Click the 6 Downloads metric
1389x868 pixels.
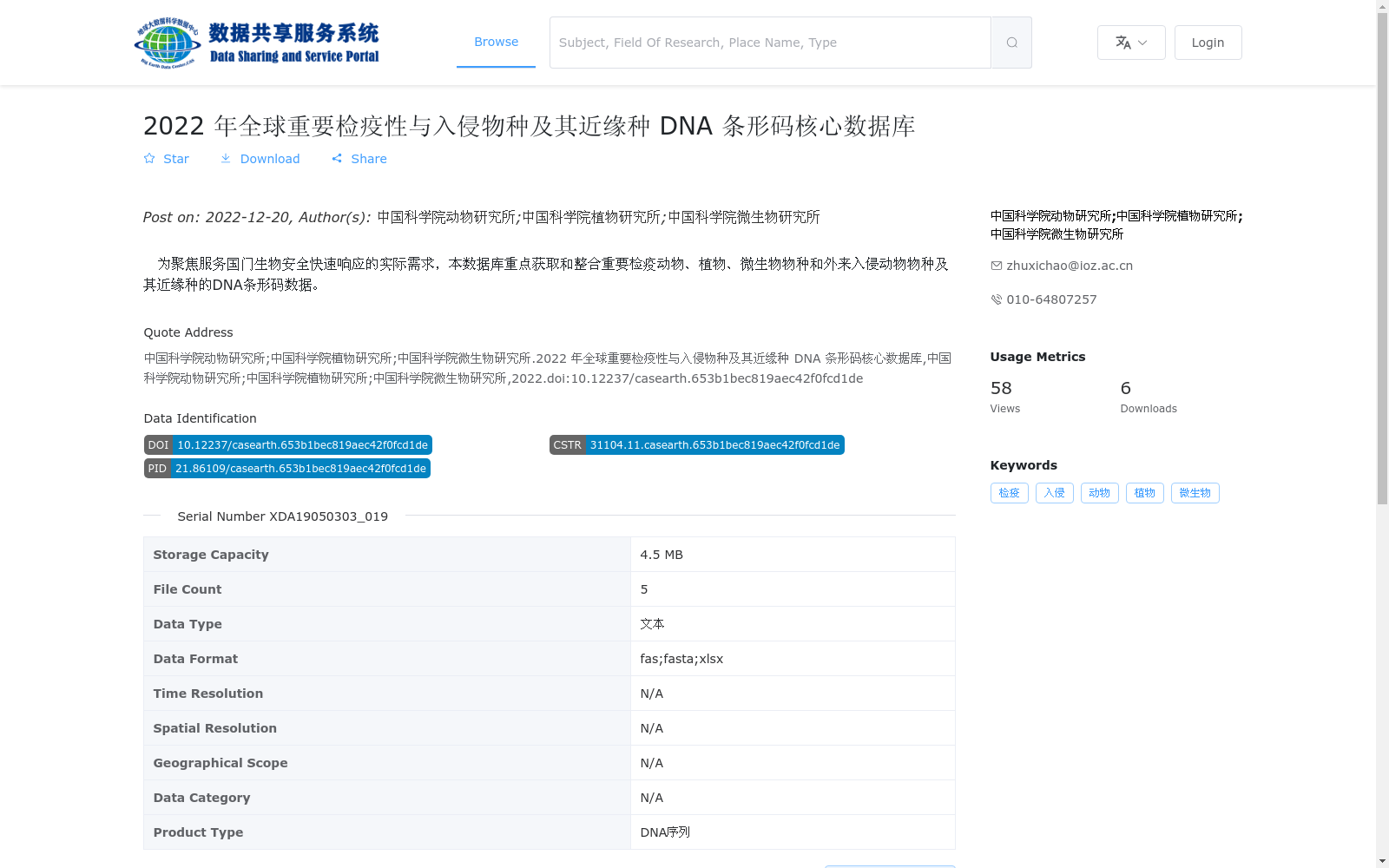pyautogui.click(x=1149, y=397)
